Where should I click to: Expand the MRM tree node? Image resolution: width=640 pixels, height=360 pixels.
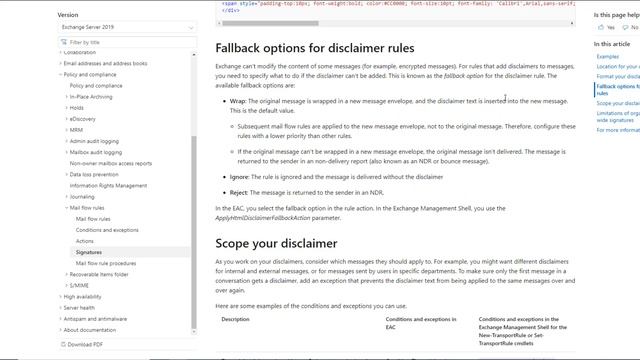[x=67, y=130]
